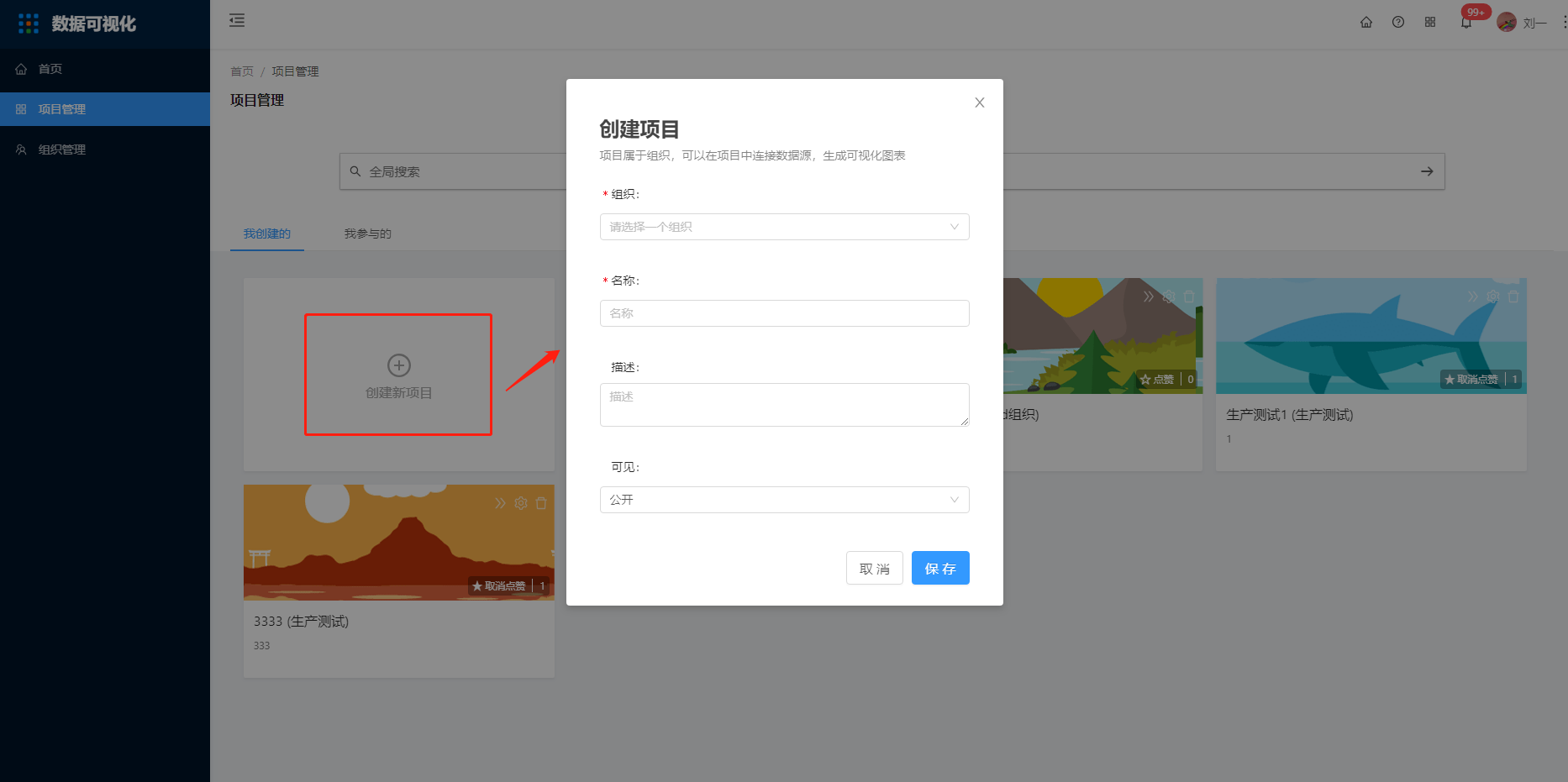
Task: Open 3333 project thumbnail image
Action: point(398,543)
